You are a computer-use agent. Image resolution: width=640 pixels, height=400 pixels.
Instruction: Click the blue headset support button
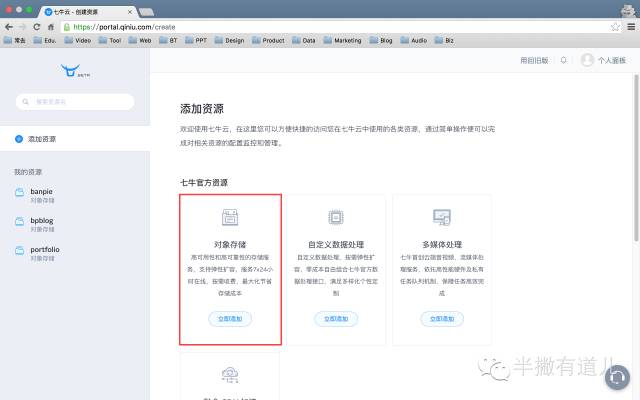(x=619, y=377)
